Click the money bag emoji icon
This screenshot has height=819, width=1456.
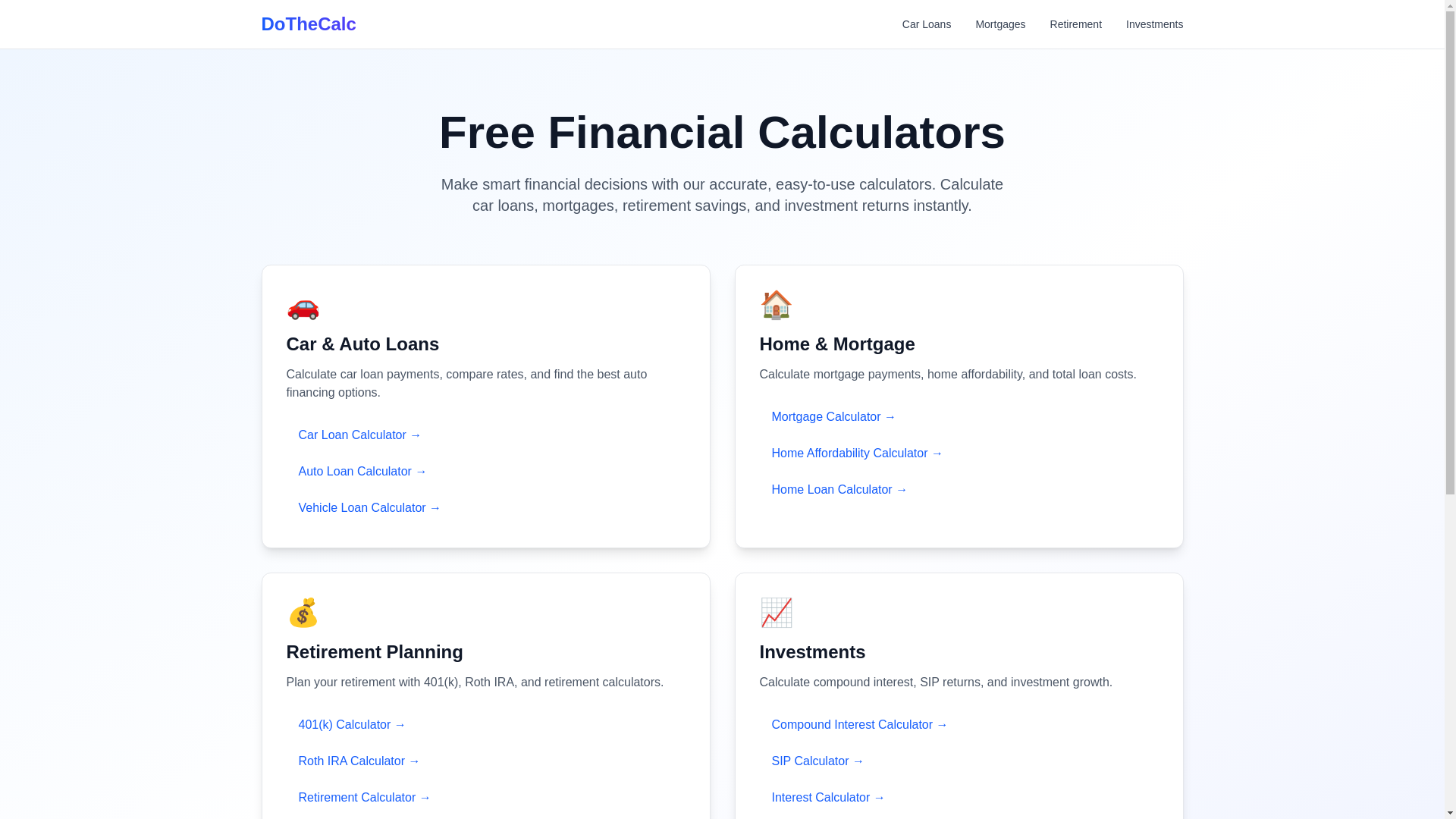(x=303, y=613)
